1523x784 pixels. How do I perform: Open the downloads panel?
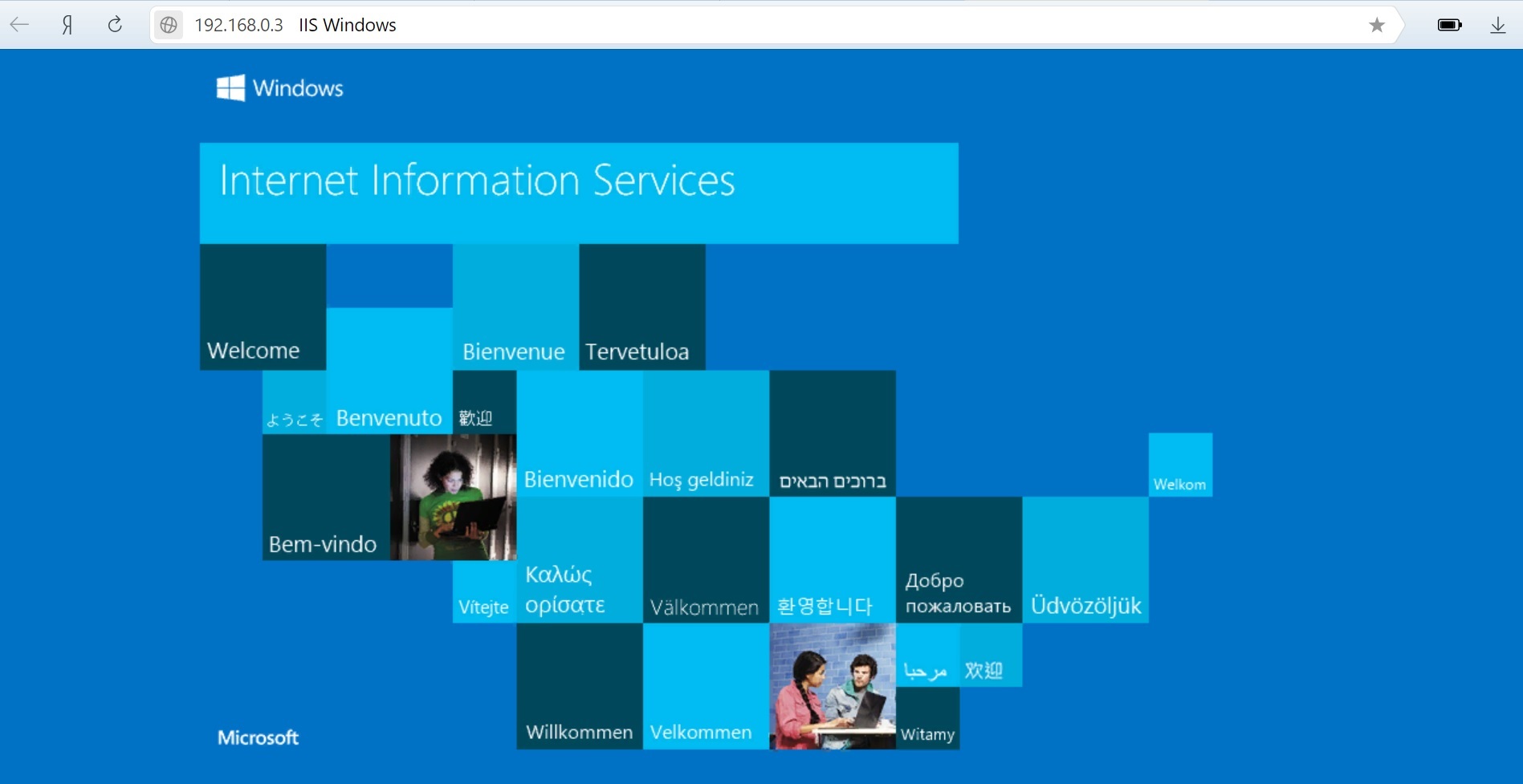pos(1498,25)
